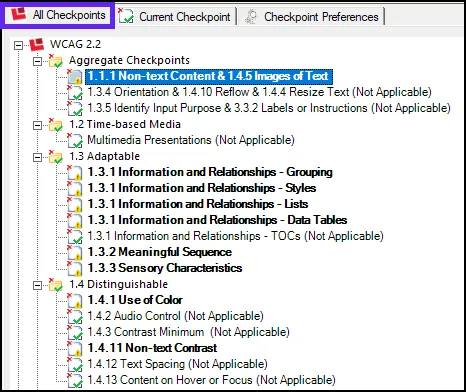Click the 1.3.4 Orientation checkmark icon
The image size is (466, 392).
point(75,92)
